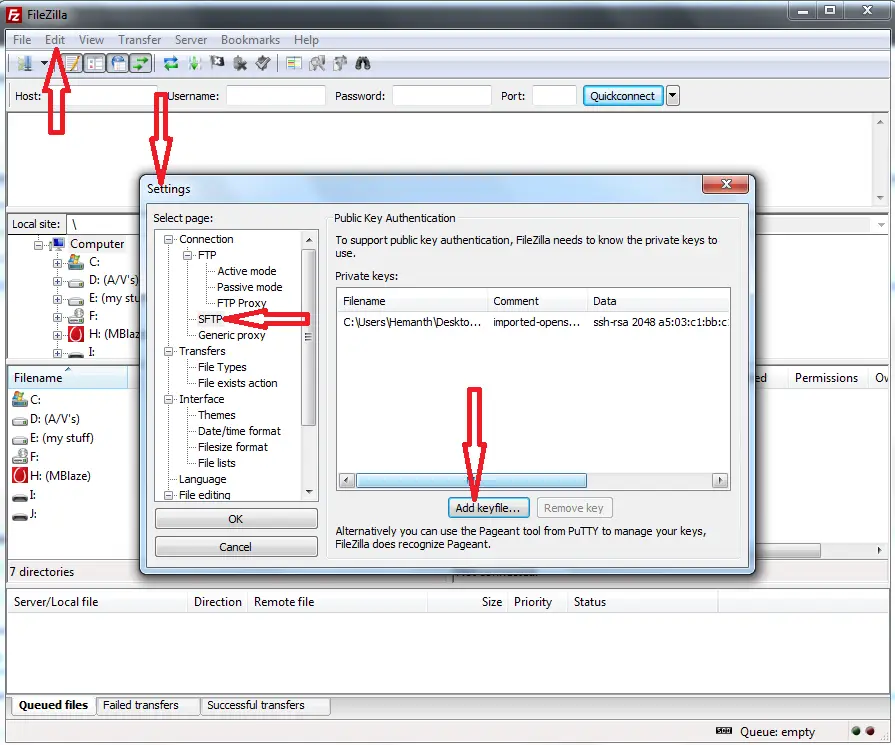This screenshot has width=895, height=745.
Task: Focus the Username input field
Action: tap(276, 96)
